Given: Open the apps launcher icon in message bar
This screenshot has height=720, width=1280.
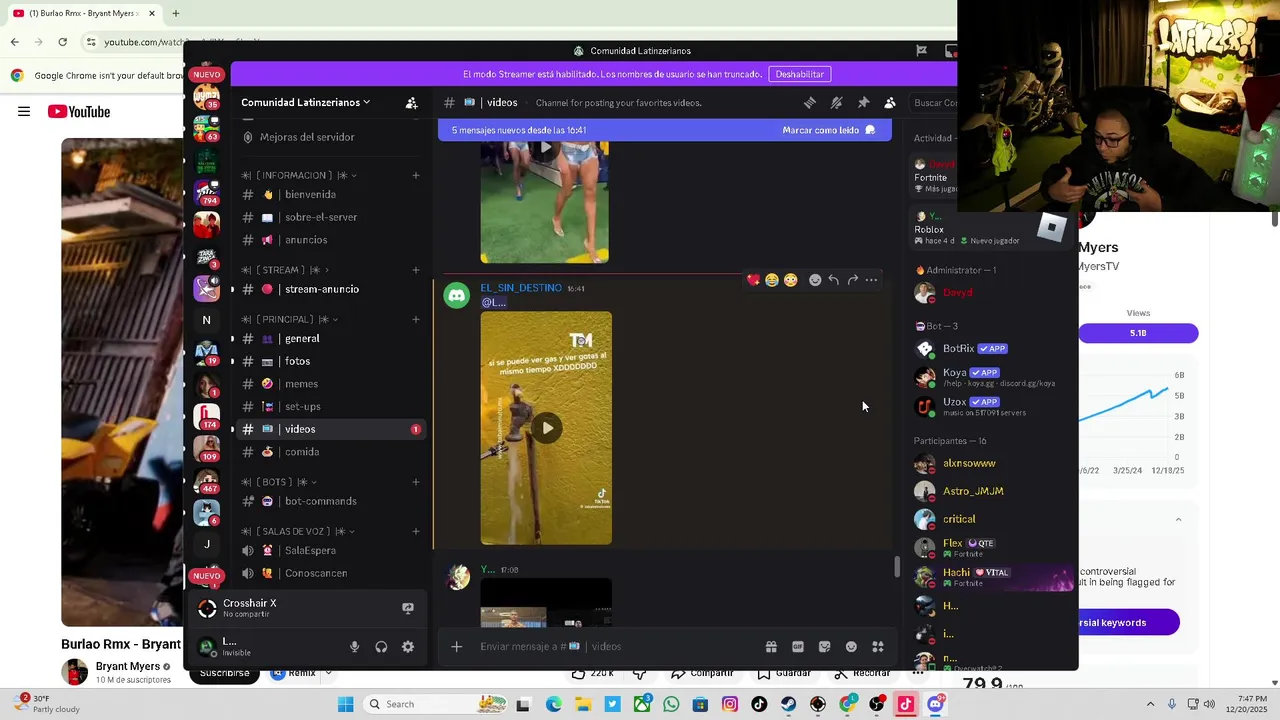Looking at the screenshot, I should click(x=878, y=647).
